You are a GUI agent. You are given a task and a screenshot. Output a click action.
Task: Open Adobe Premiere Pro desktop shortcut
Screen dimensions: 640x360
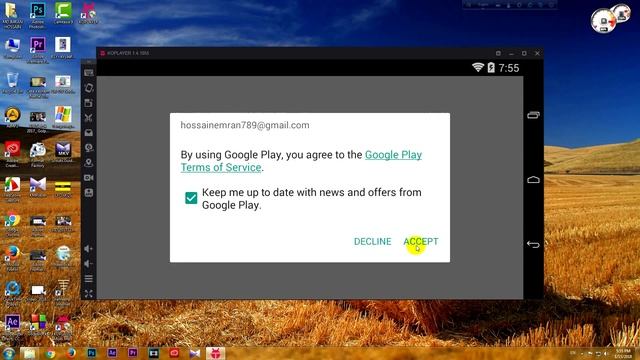click(x=38, y=50)
